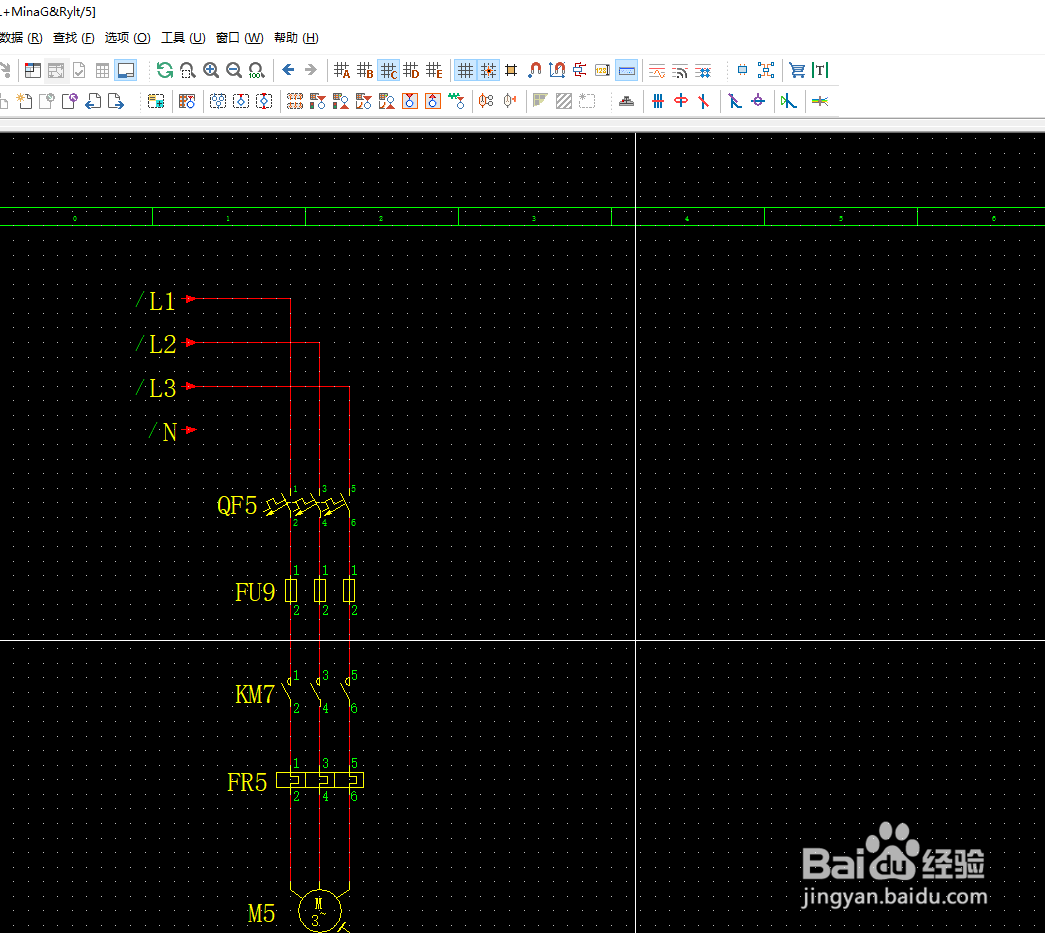Toggle smart connect icon
This screenshot has height=933, width=1045.
coord(580,70)
